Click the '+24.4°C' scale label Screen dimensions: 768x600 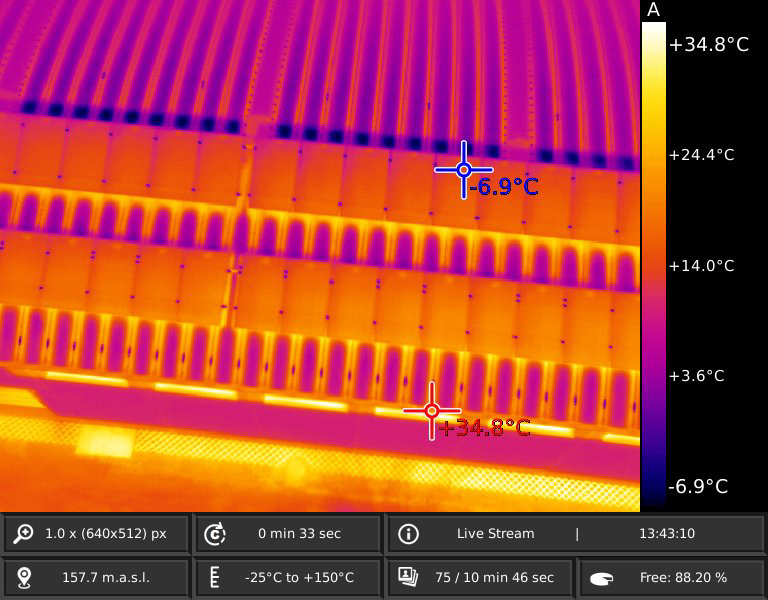[x=701, y=155]
